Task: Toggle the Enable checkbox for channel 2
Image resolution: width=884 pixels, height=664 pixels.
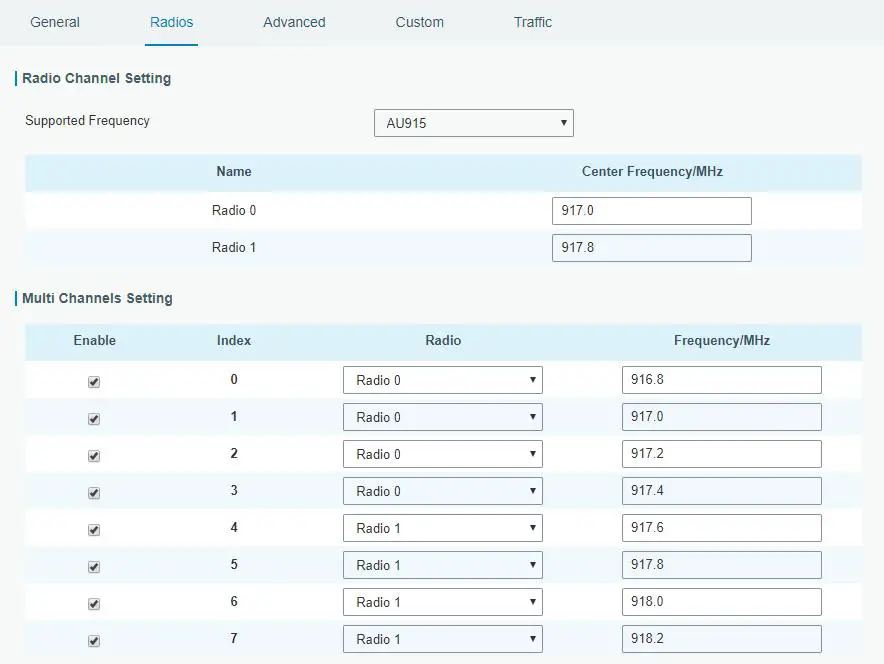Action: (x=93, y=455)
